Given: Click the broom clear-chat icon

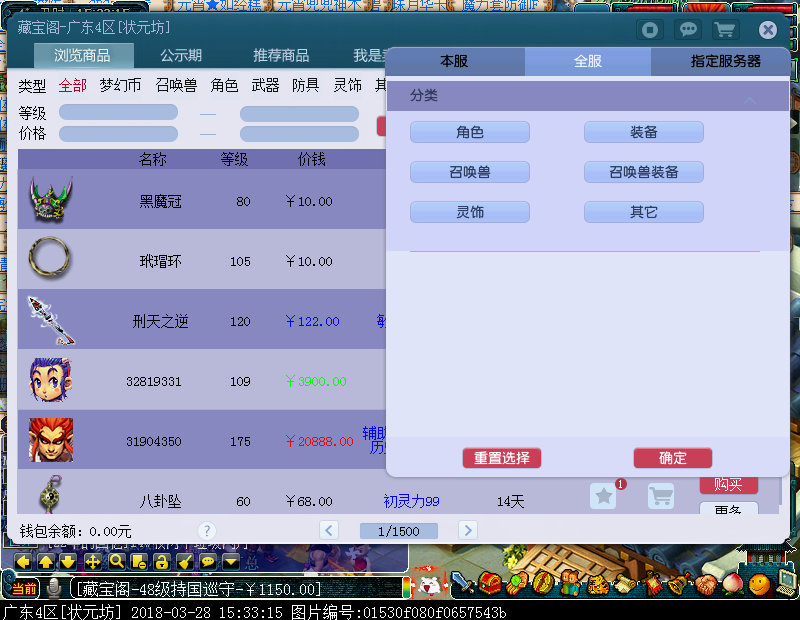Looking at the screenshot, I should (185, 562).
